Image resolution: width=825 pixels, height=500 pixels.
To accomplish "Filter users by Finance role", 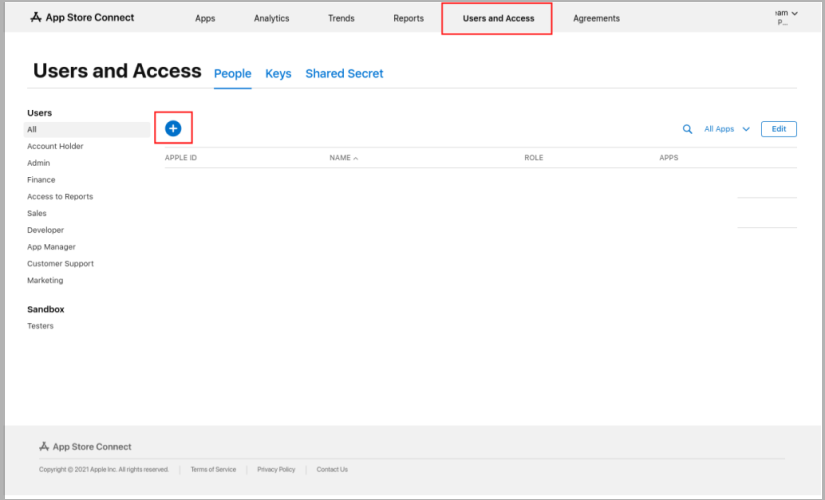I will (x=41, y=180).
